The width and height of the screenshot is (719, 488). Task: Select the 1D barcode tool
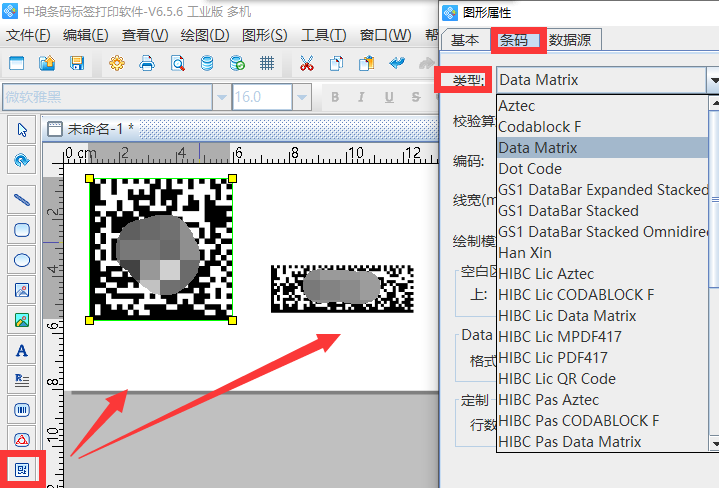[22, 410]
